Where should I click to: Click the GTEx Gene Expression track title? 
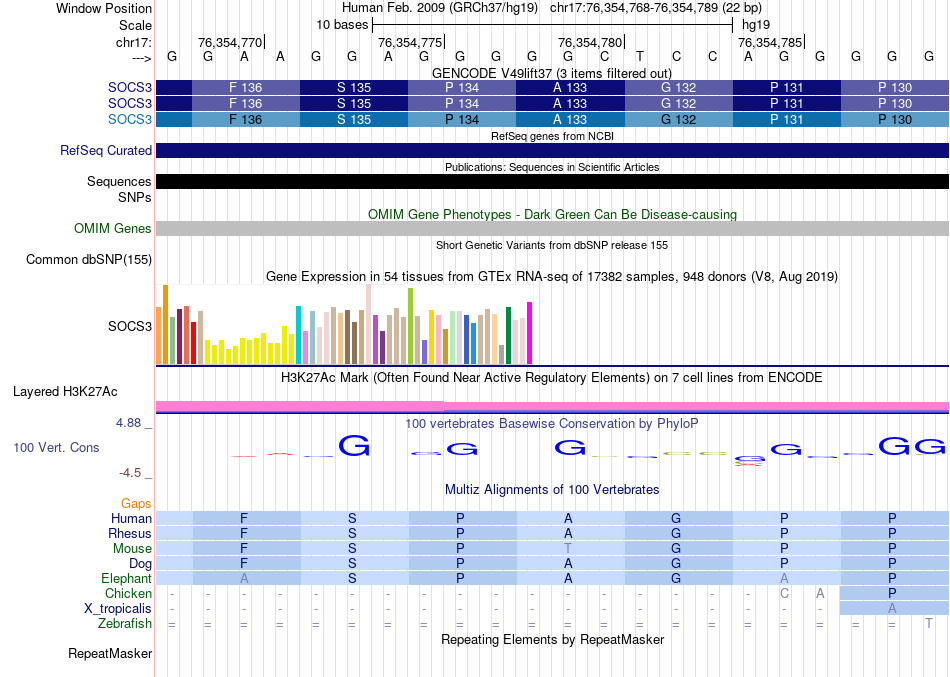coord(552,276)
